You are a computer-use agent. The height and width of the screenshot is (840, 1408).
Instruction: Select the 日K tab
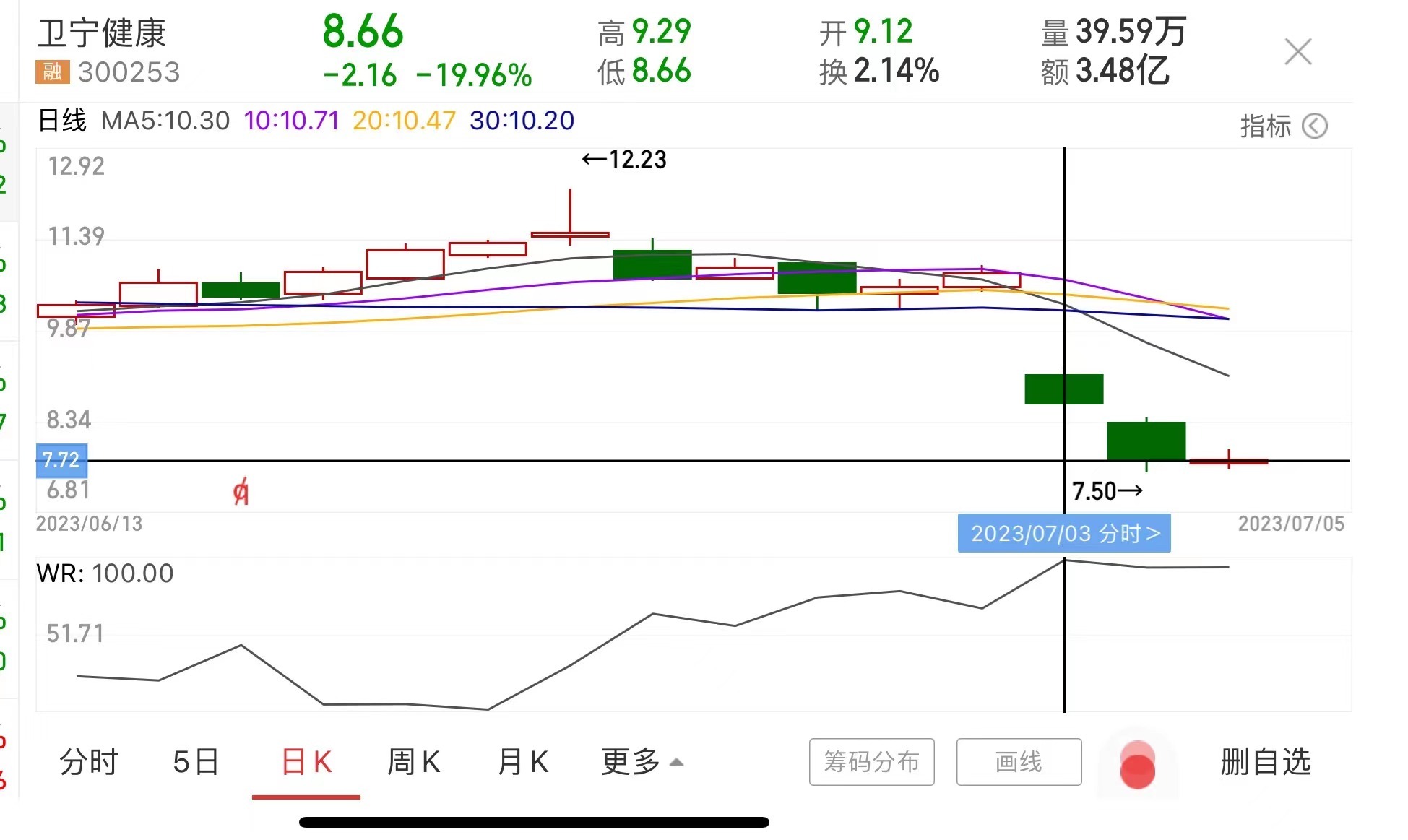click(x=306, y=762)
